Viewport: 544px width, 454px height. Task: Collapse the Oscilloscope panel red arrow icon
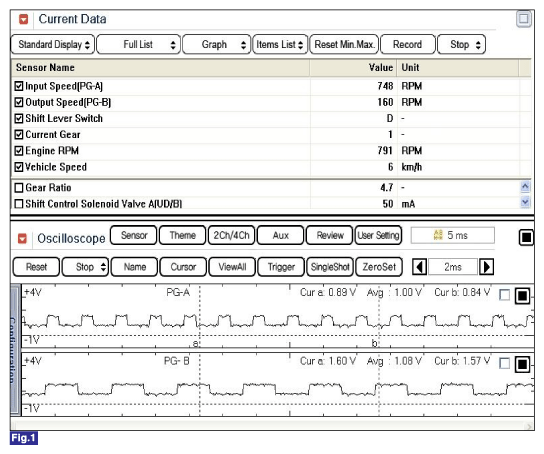(x=22, y=239)
